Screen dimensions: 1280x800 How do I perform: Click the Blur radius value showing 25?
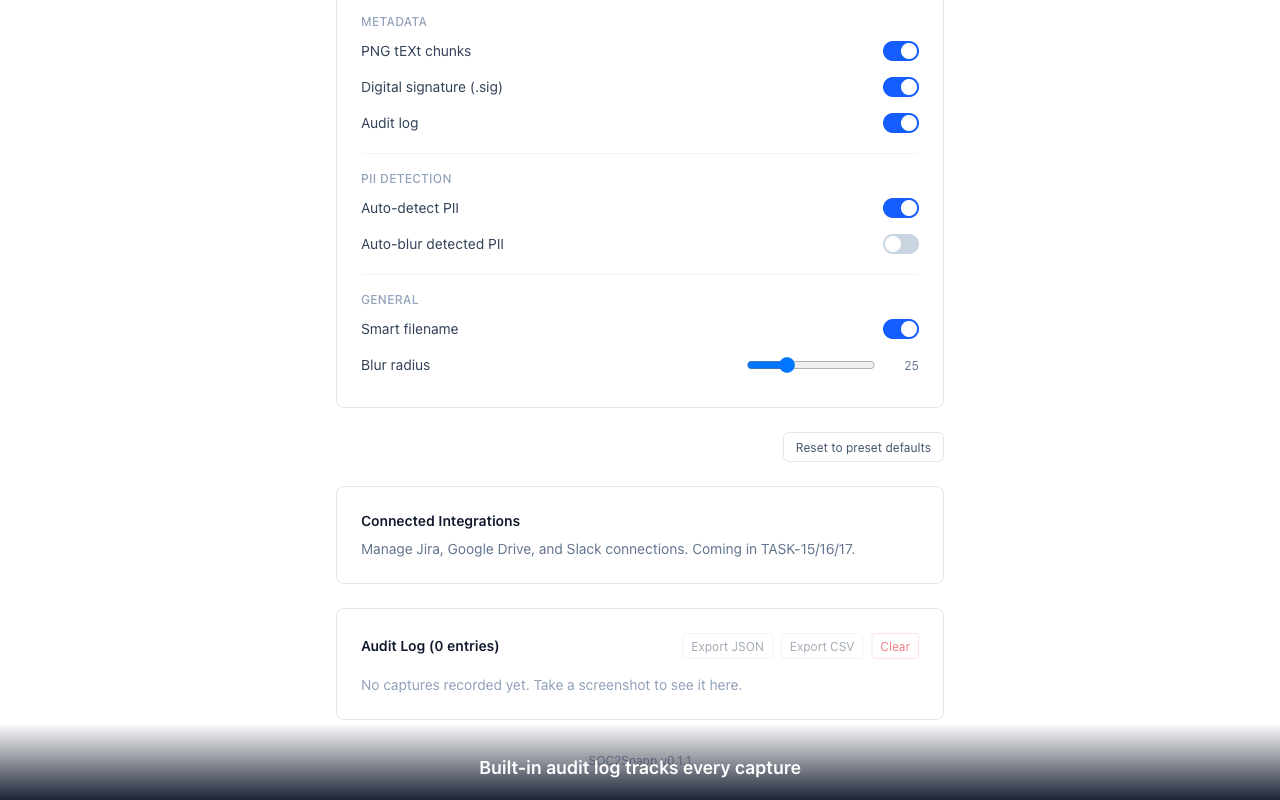[911, 365]
